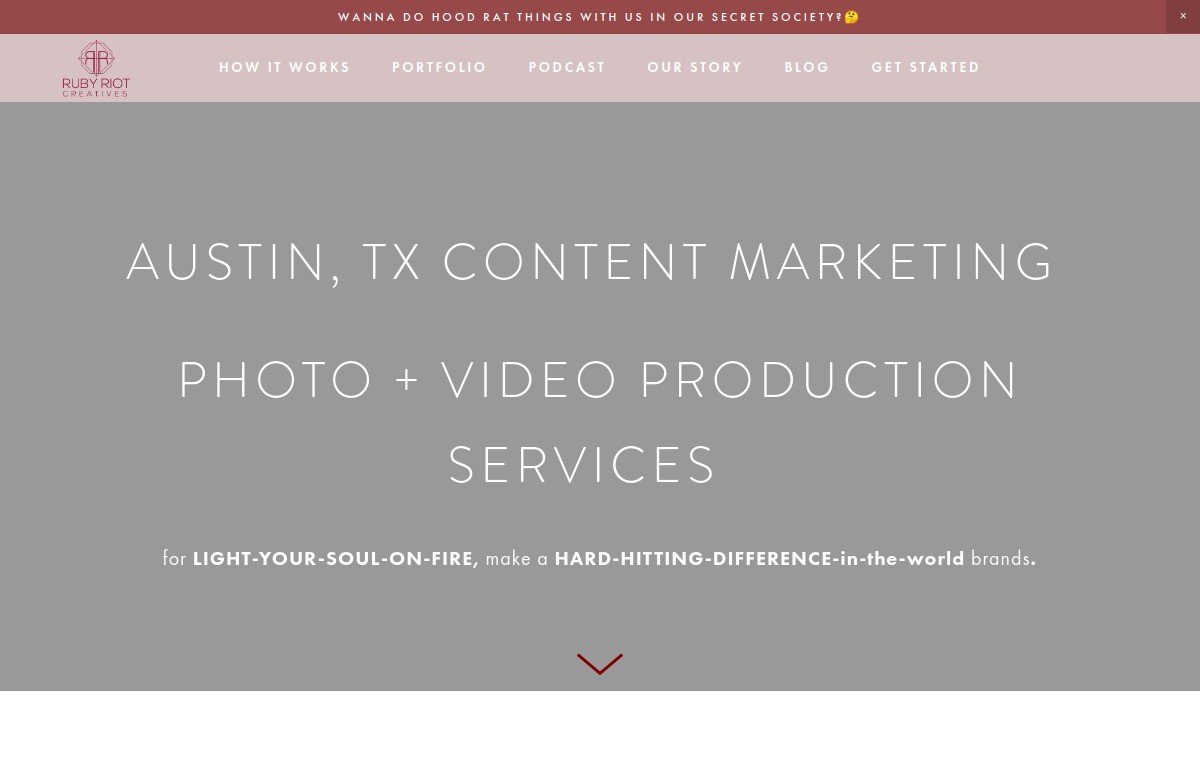
Task: Open the How It Works menu item
Action: click(285, 67)
